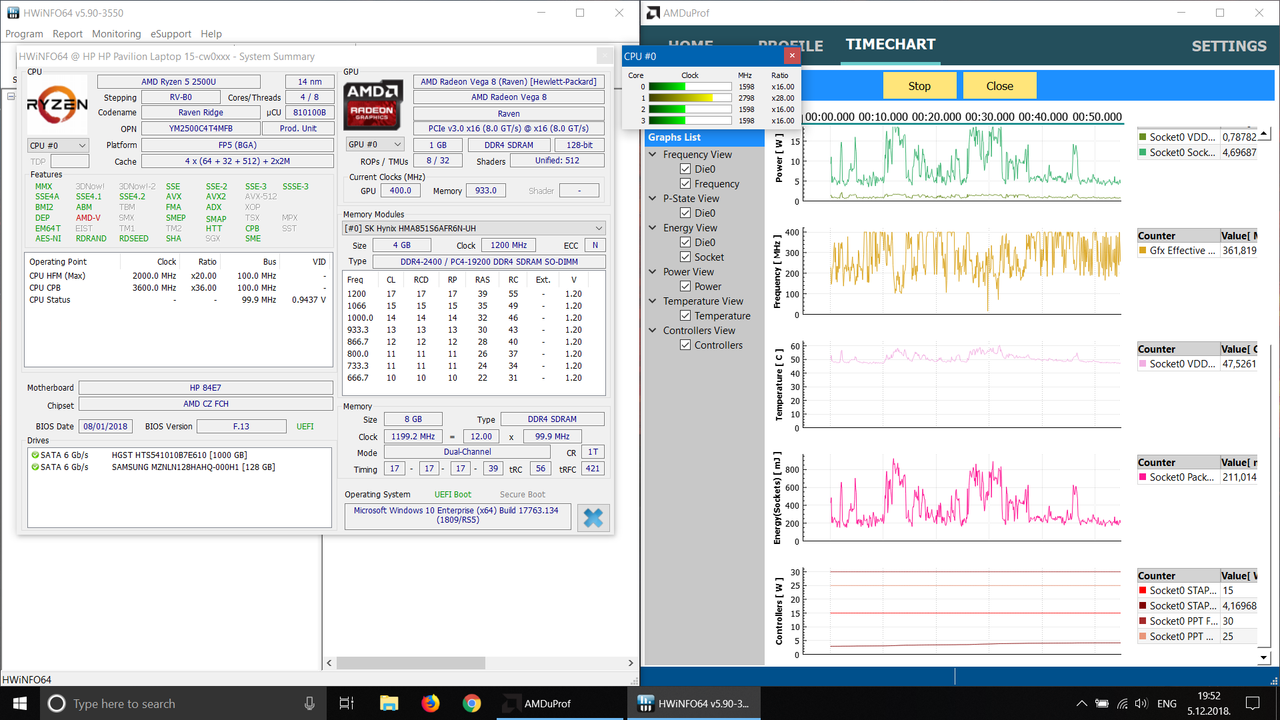Click the Stop button in AMDuProf
This screenshot has height=720, width=1280.
click(919, 86)
